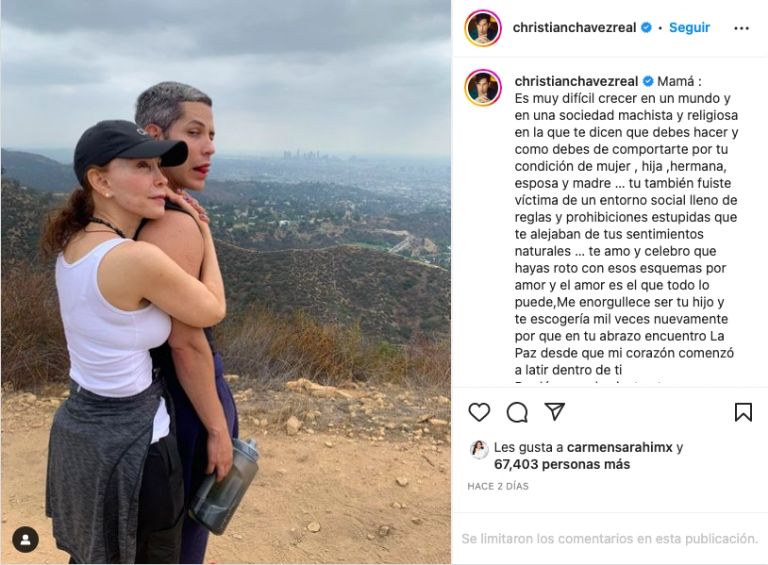768x565 pixels.
Task: Click the caption author's profile avatar
Action: 483,88
